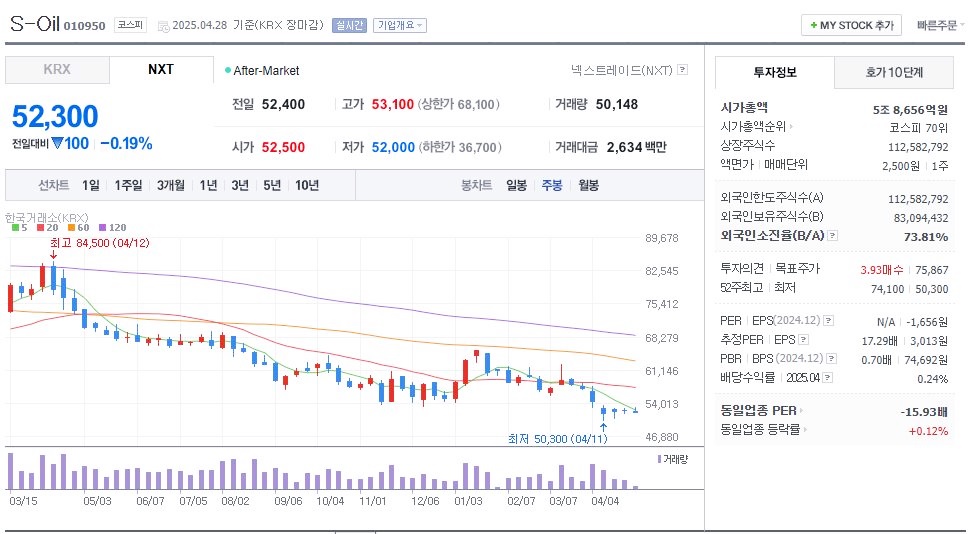Click the purple 거래량 legend marker
The height and width of the screenshot is (534, 969).
click(x=659, y=459)
